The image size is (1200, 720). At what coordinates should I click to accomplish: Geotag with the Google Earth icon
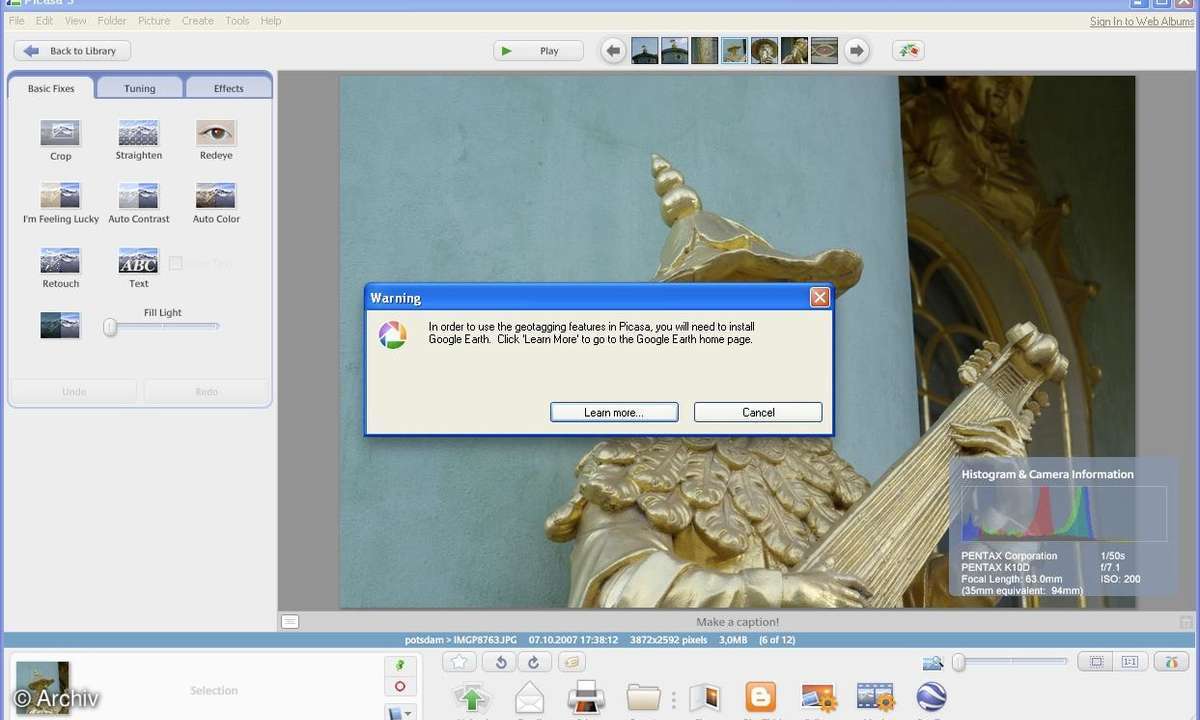tap(931, 698)
